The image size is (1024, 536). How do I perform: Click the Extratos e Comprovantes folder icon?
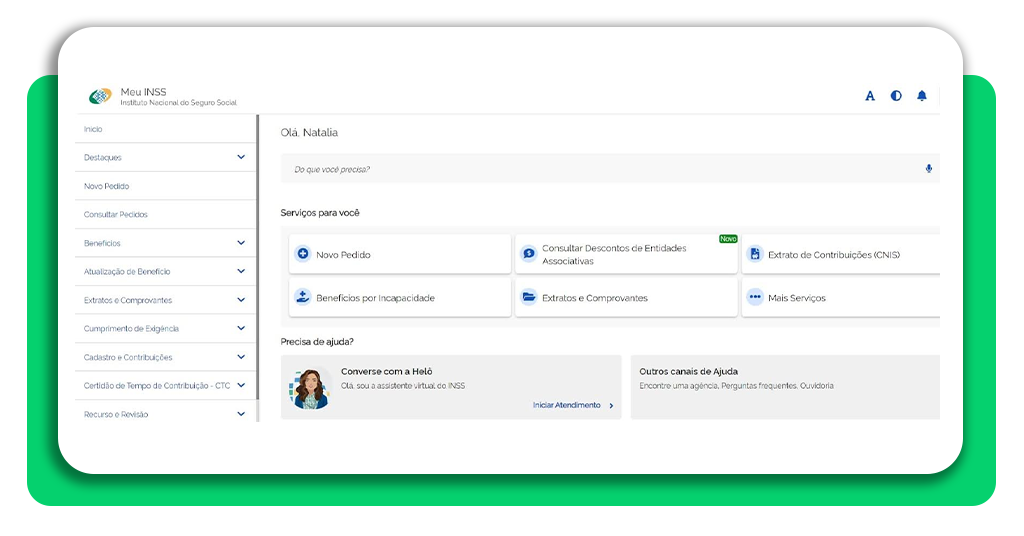[529, 297]
